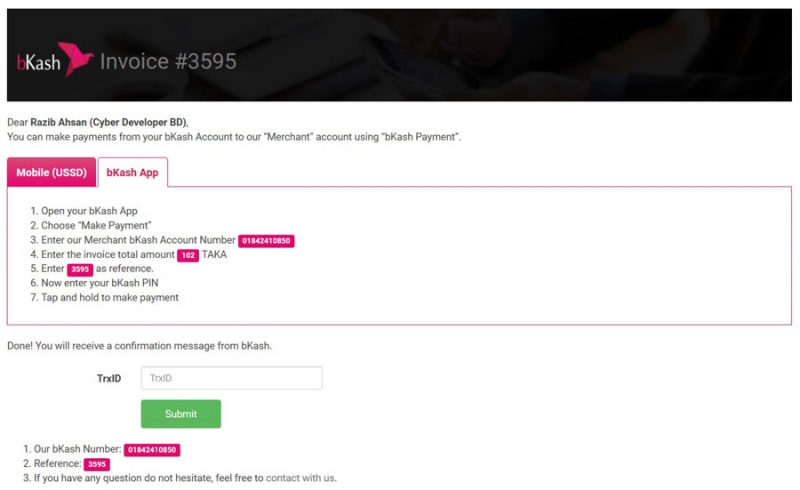Viewport: 800px width, 490px height.
Task: Click the bKash bird logo icon
Action: [x=76, y=59]
